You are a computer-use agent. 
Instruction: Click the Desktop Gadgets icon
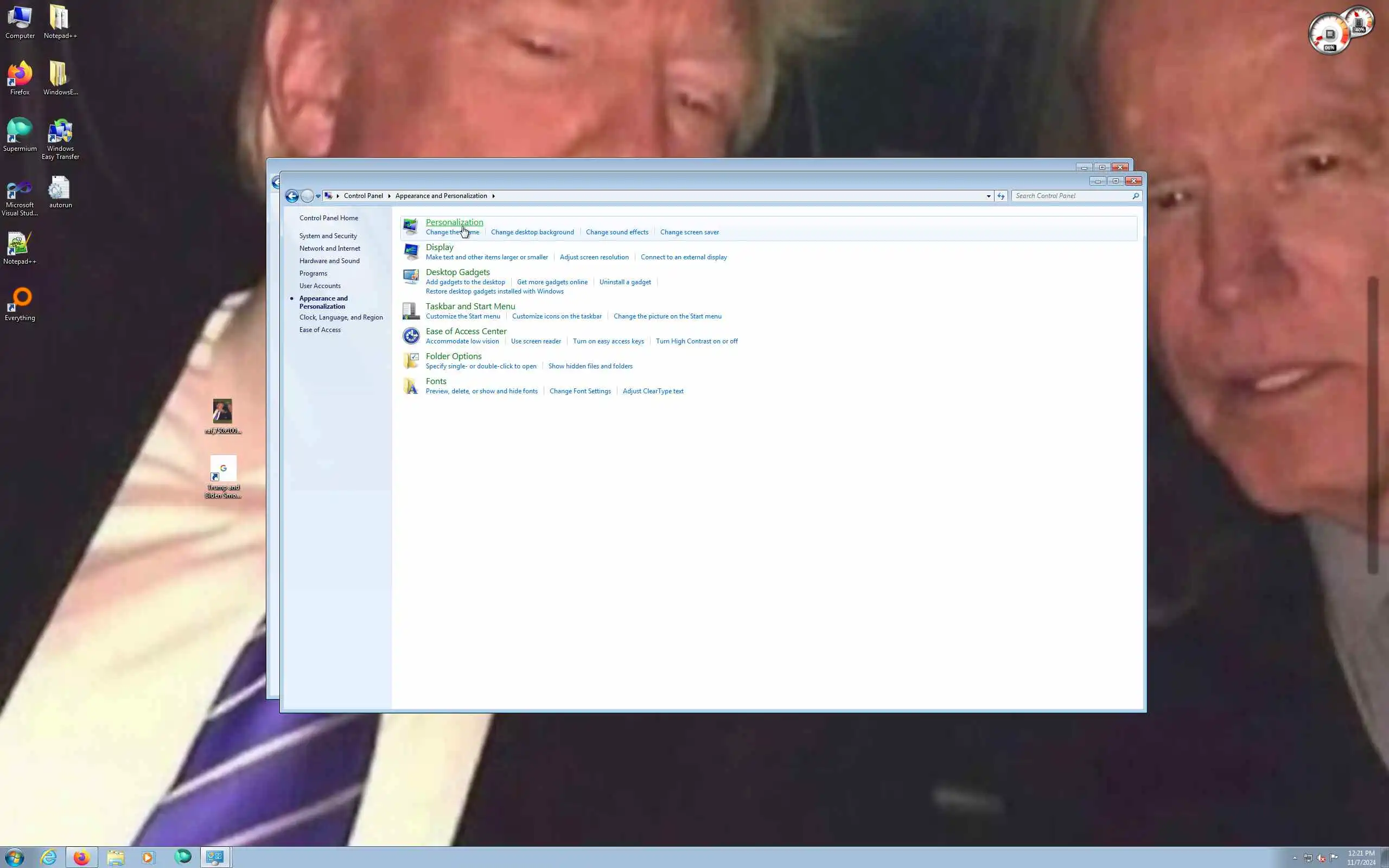tap(410, 277)
